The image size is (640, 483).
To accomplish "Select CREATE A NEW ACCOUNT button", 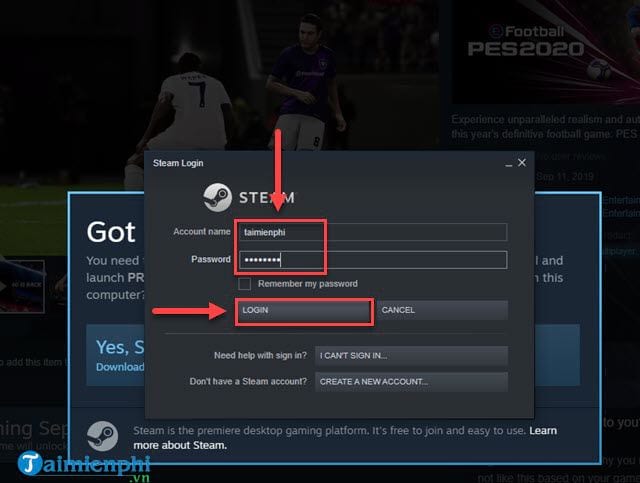I will pyautogui.click(x=411, y=382).
